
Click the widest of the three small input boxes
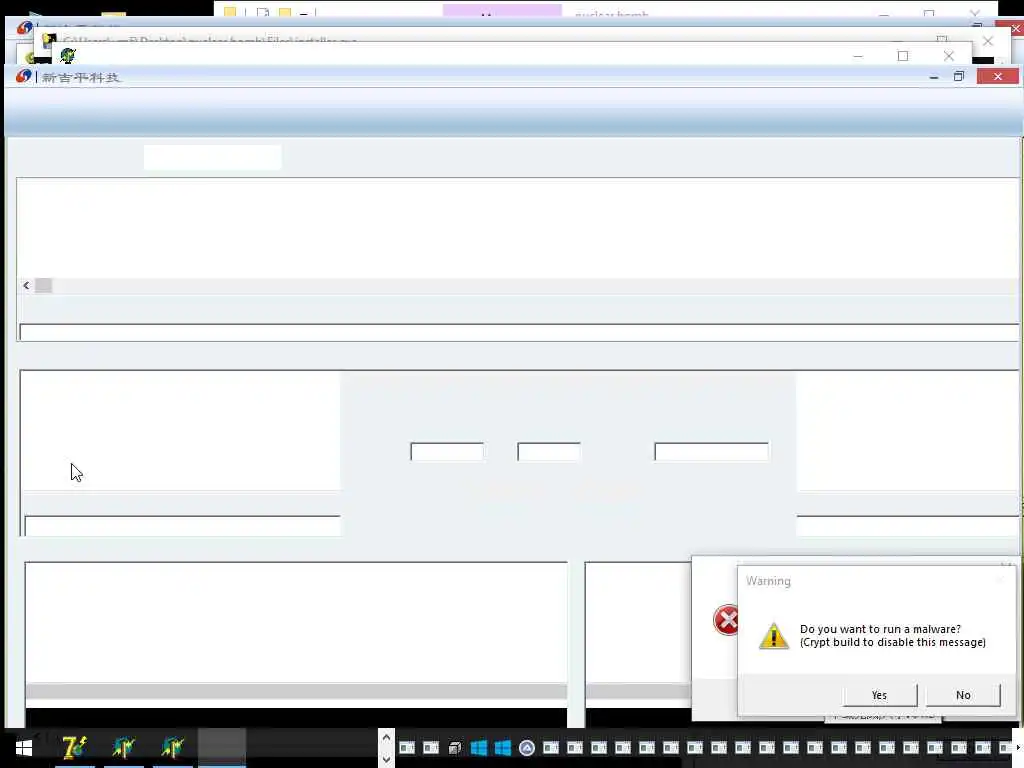(711, 451)
